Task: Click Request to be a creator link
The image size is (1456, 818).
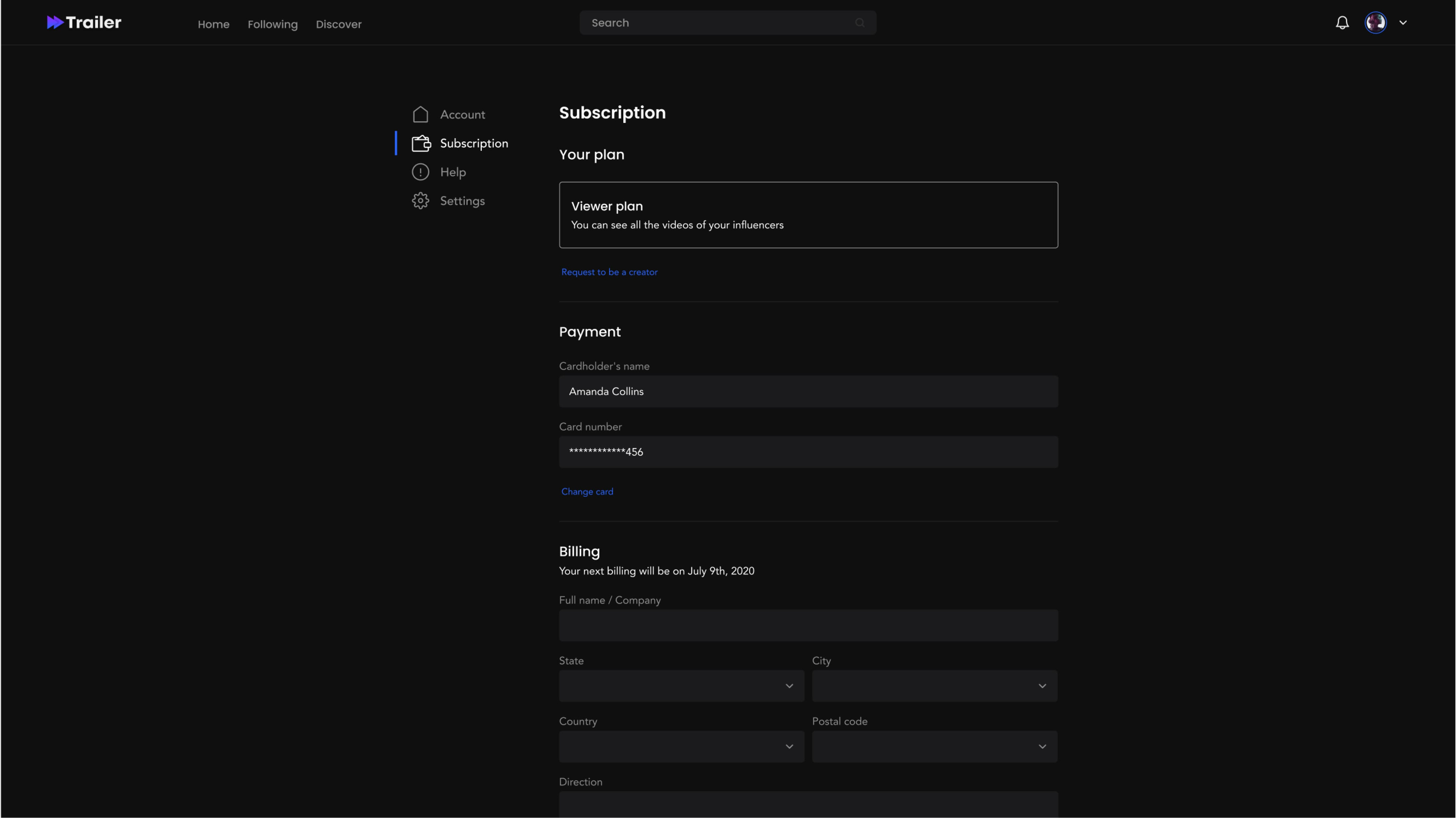Action: pos(609,272)
